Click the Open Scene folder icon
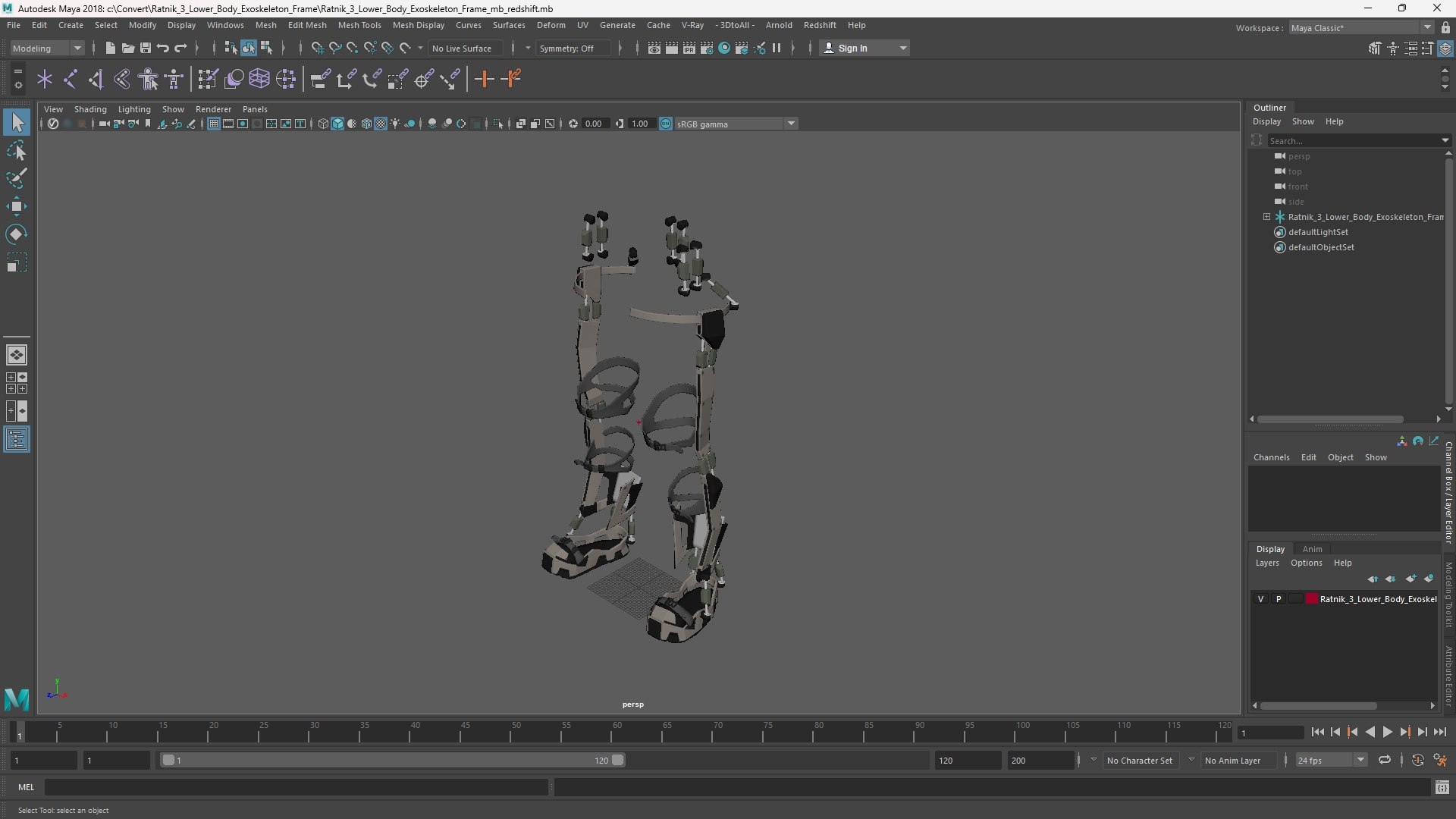Image resolution: width=1456 pixels, height=819 pixels. (128, 48)
